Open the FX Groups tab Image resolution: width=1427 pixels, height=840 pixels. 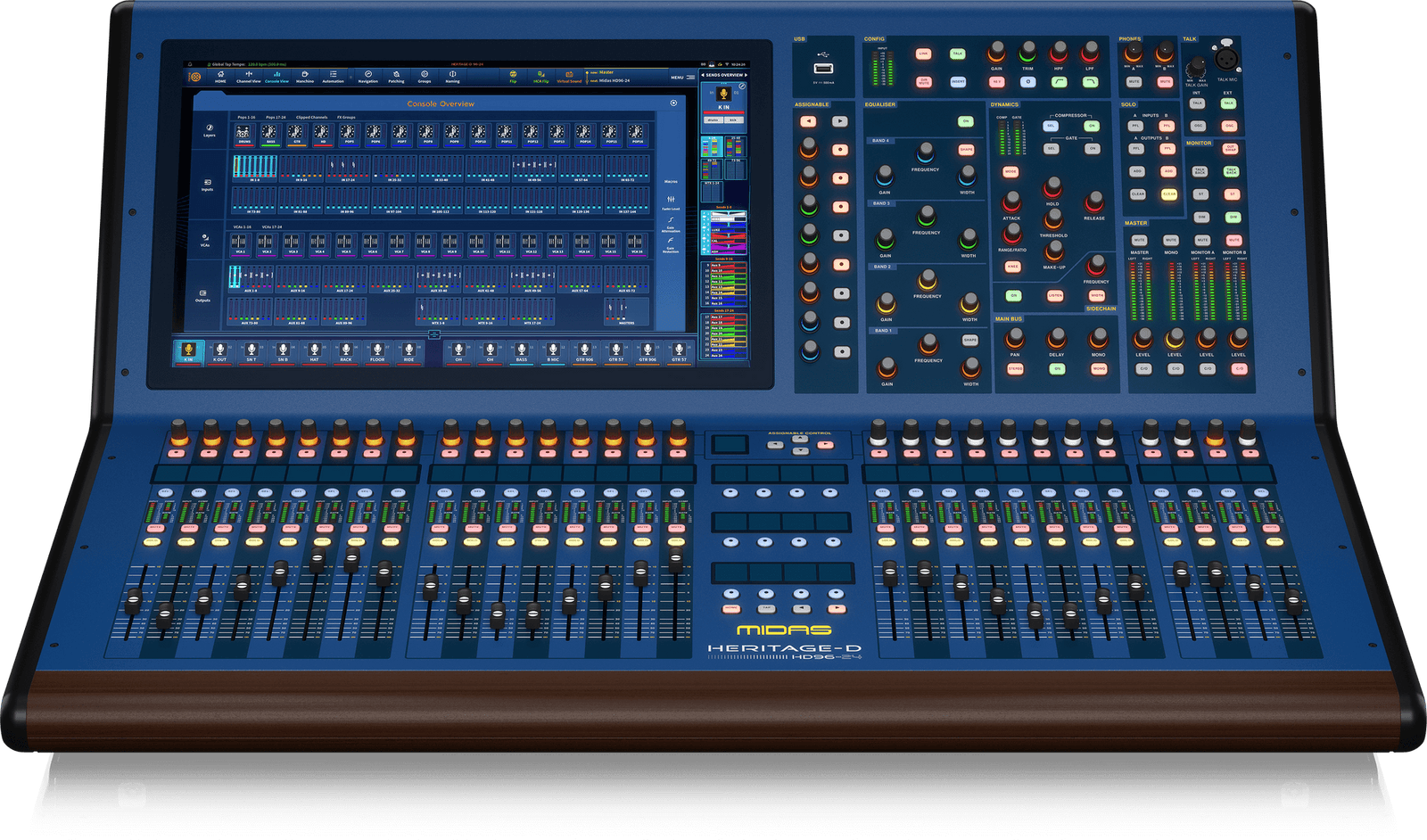[x=346, y=117]
